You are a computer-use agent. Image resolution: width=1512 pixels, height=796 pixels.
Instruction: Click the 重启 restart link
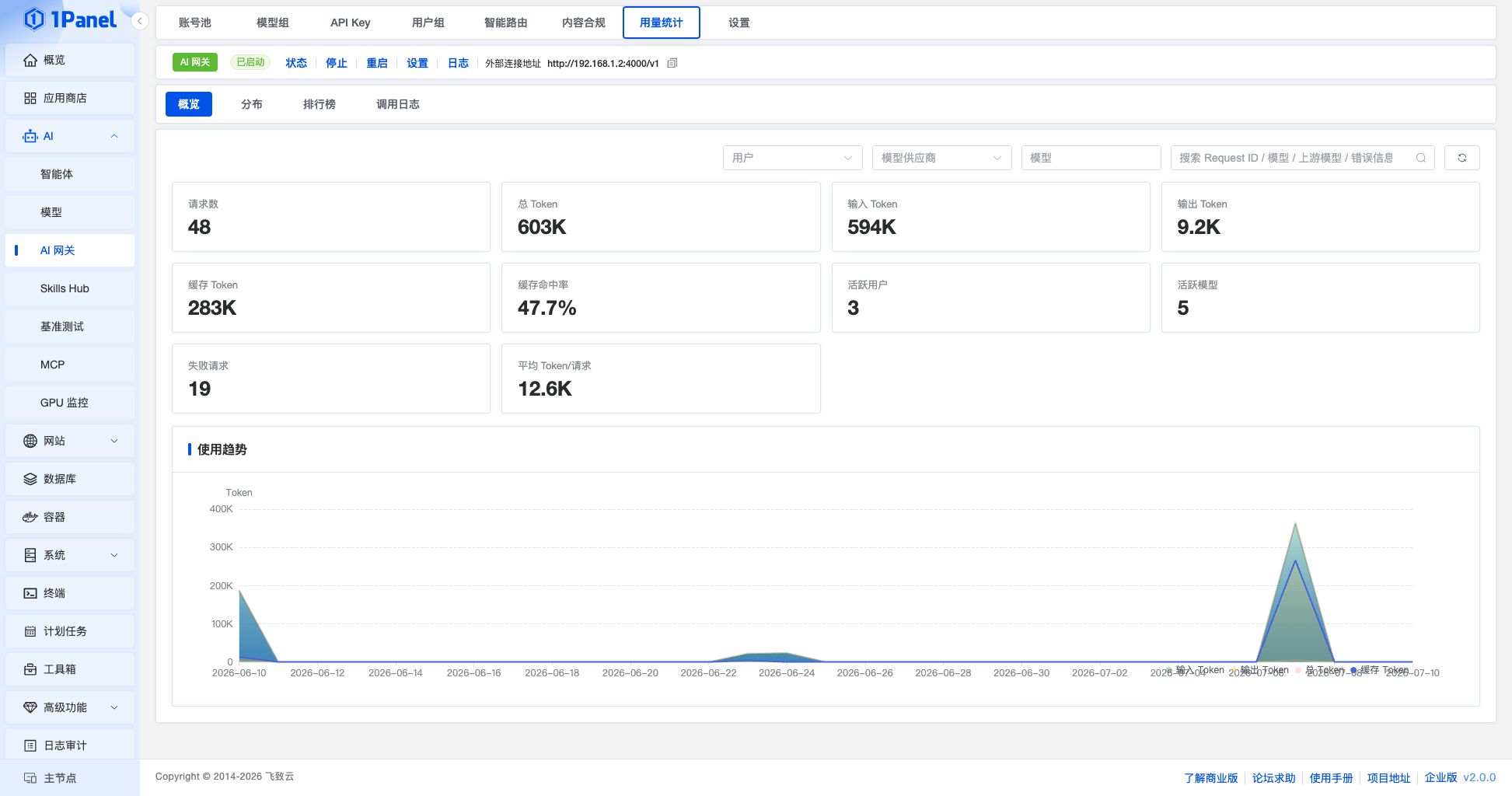(377, 63)
